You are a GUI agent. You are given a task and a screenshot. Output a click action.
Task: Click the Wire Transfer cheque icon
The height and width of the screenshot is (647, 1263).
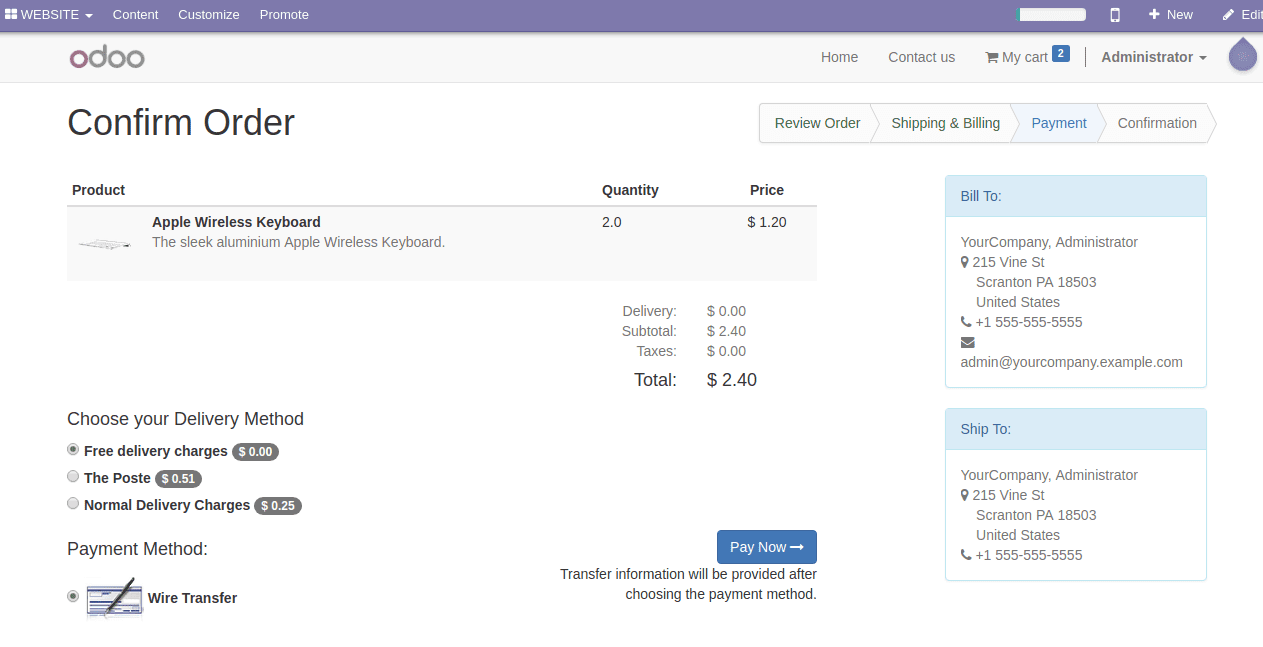(x=114, y=598)
